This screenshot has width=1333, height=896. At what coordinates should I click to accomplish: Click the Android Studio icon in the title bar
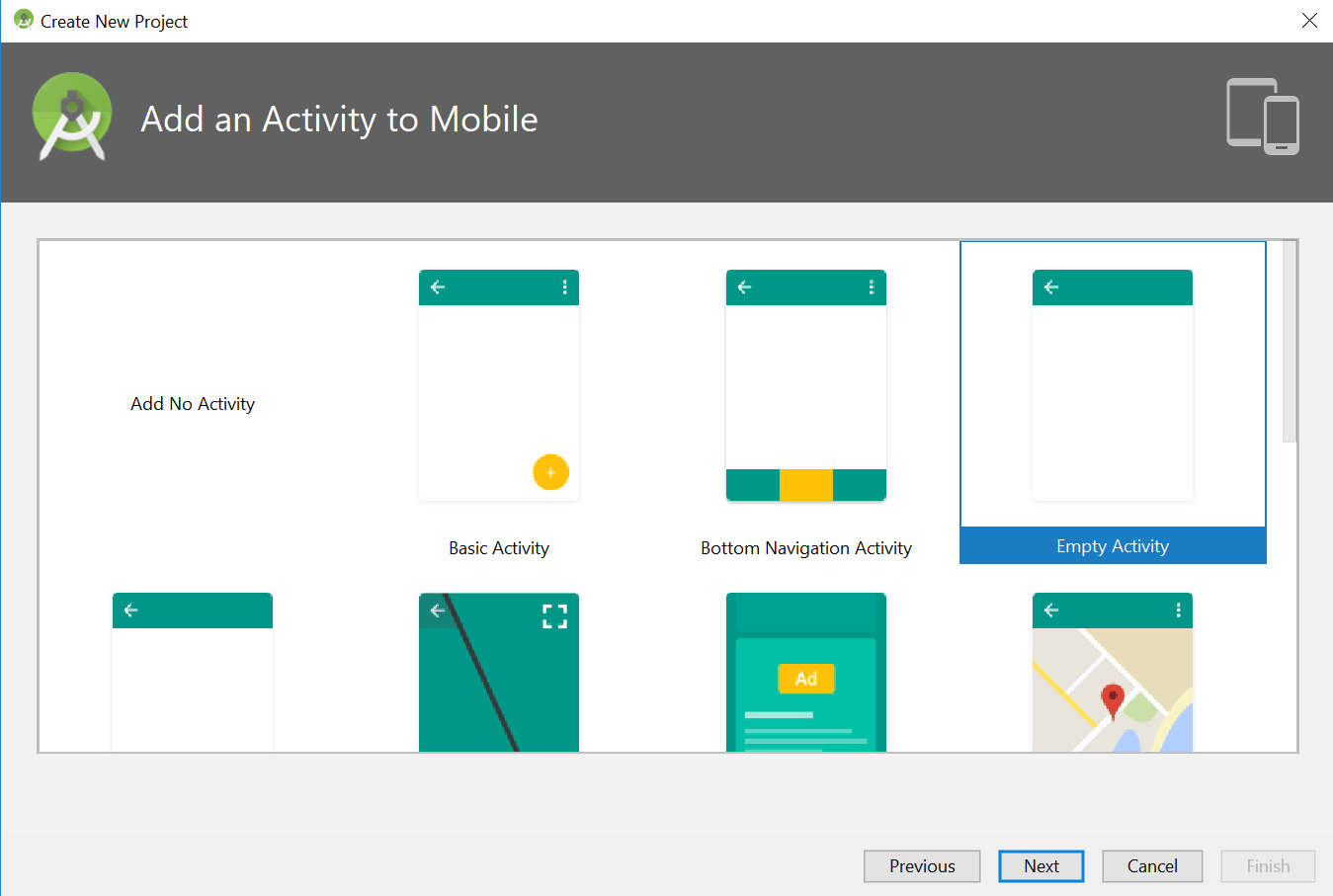24,20
